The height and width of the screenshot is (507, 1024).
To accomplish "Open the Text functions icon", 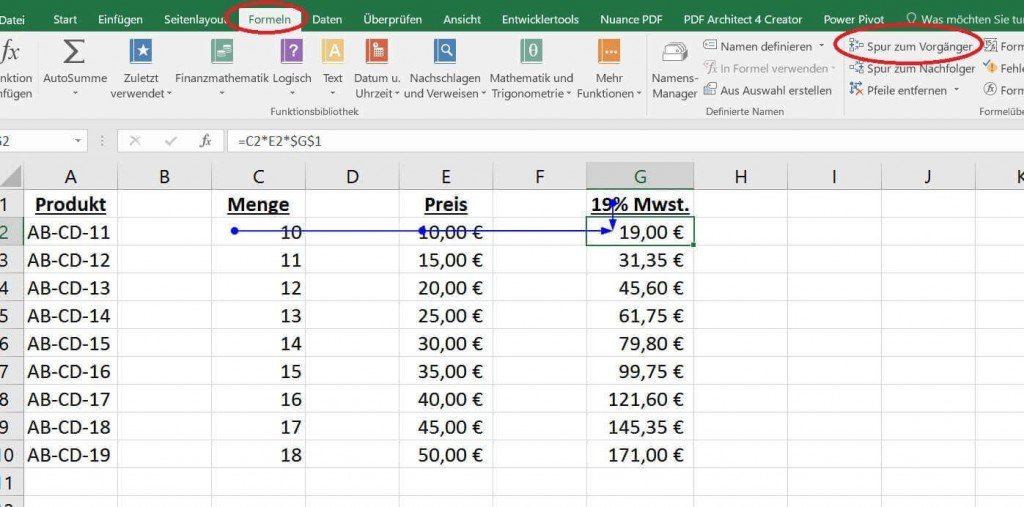I will 332,51.
